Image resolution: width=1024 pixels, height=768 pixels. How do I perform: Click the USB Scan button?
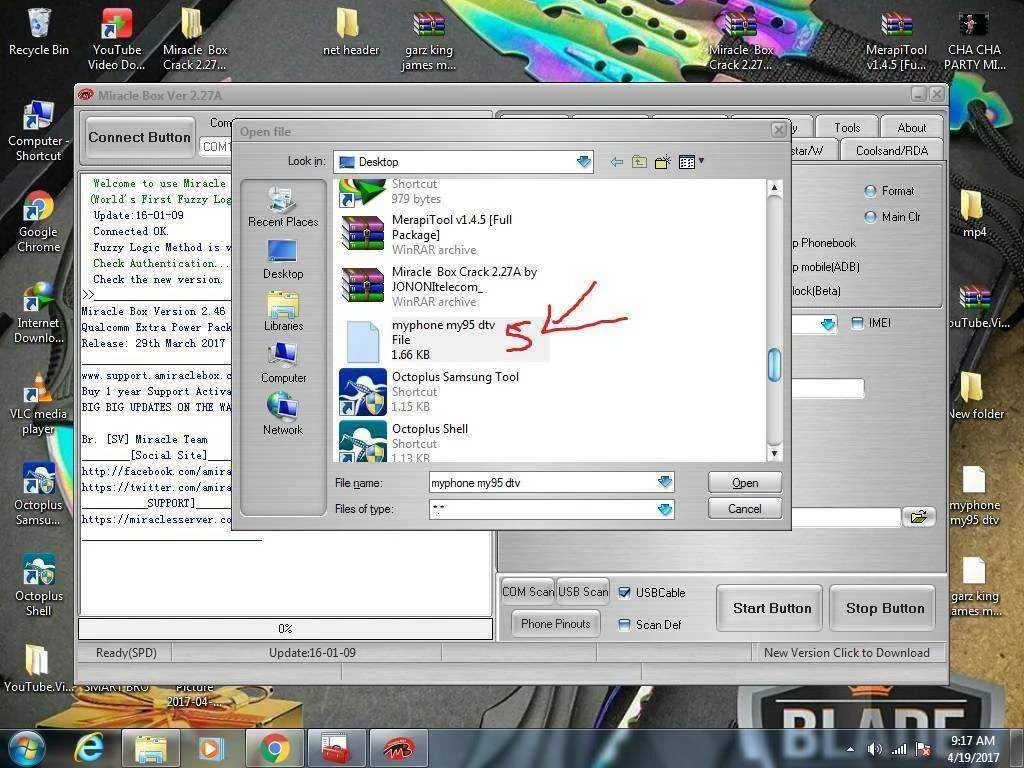coord(583,592)
